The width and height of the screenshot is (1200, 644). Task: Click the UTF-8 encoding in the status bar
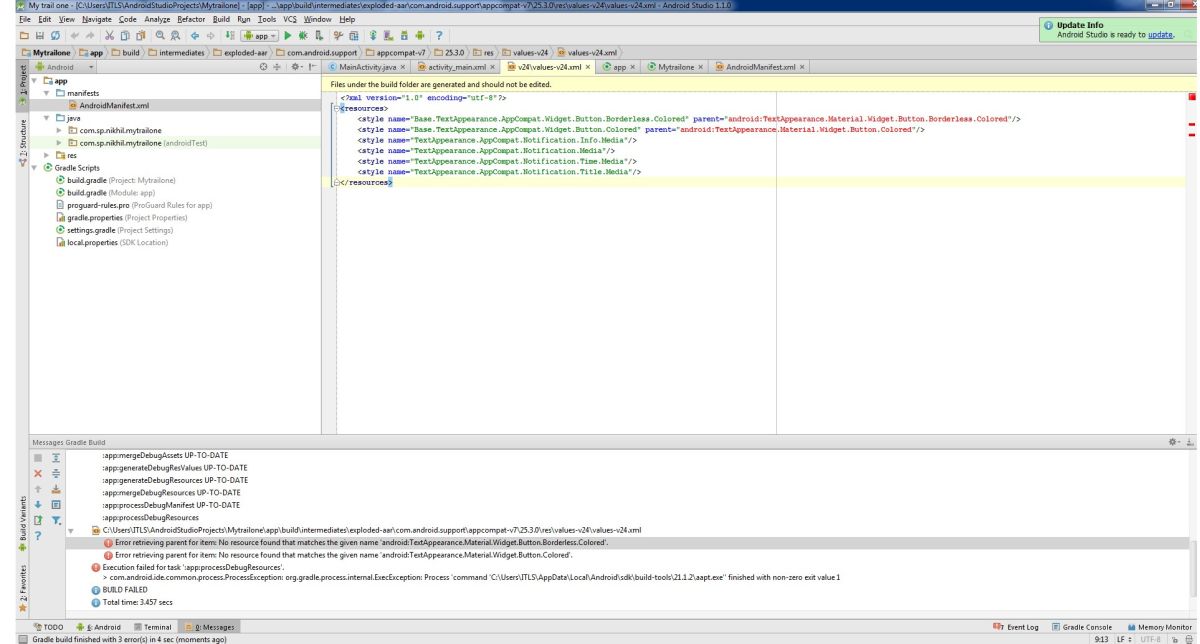point(1150,638)
